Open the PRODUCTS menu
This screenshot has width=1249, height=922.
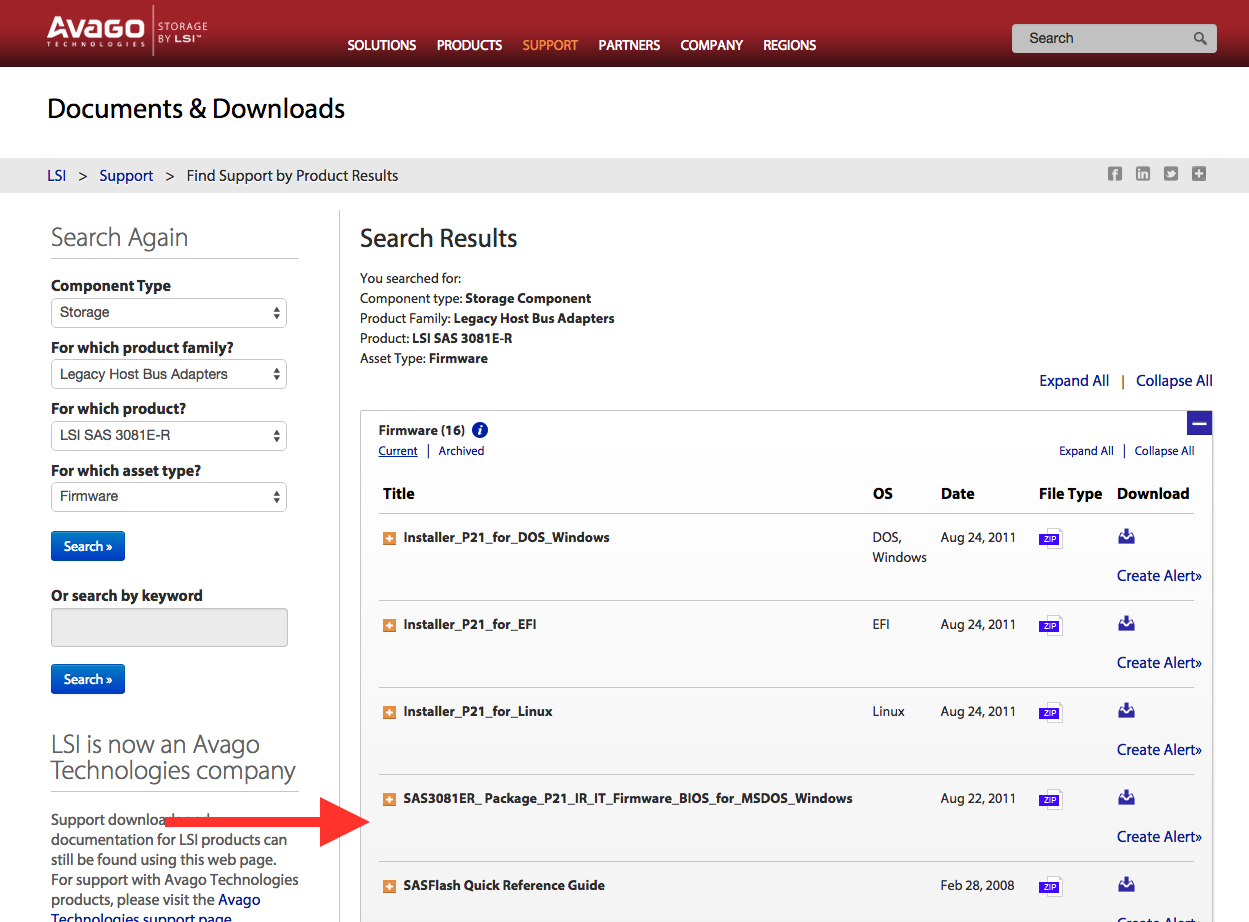click(x=469, y=45)
